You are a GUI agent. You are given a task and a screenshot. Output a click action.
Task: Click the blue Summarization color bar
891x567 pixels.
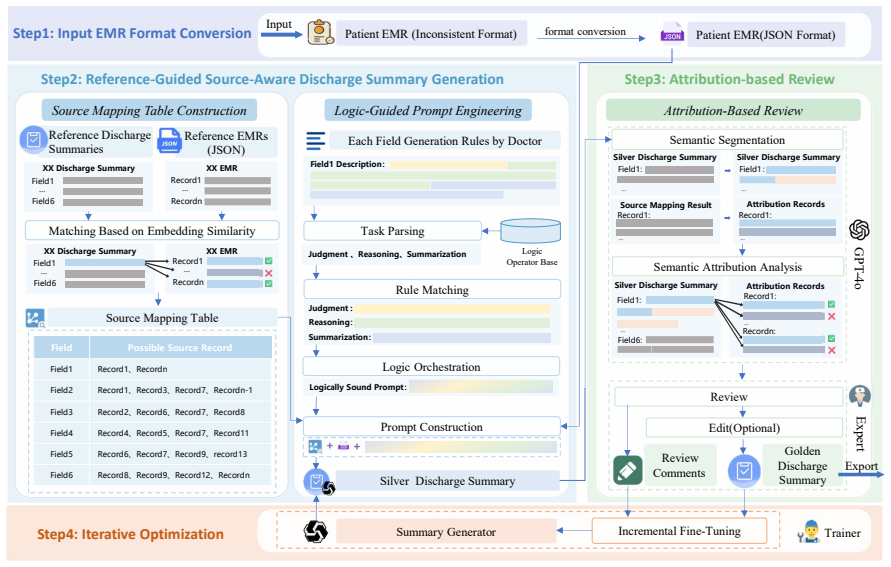tap(462, 337)
